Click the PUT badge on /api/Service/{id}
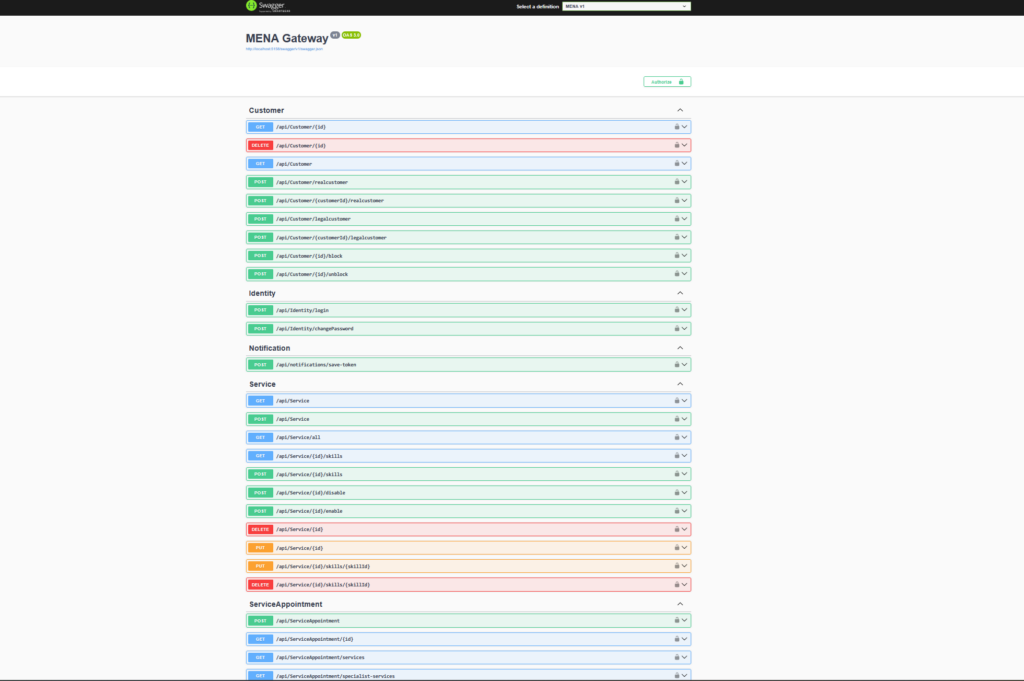This screenshot has width=1024, height=681. tap(260, 548)
